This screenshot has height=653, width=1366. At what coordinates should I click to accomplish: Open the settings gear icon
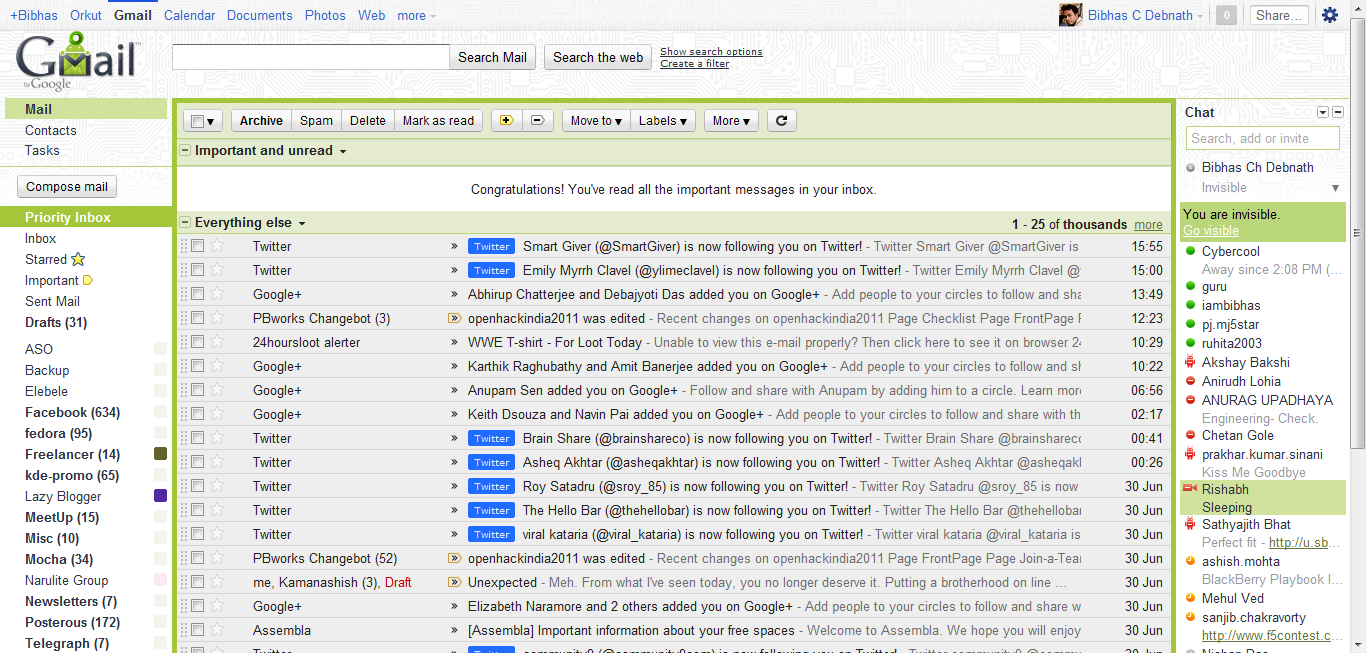pos(1330,15)
